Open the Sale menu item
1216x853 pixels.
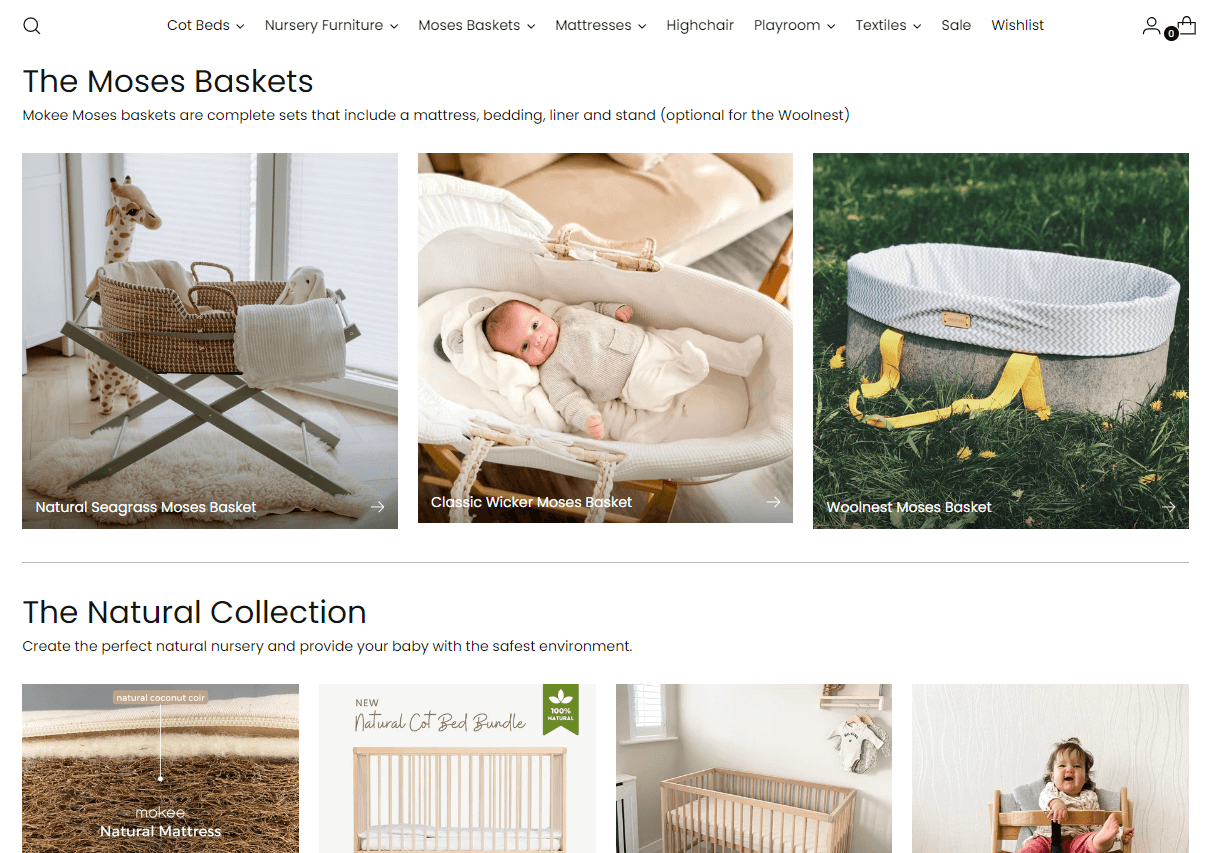click(x=956, y=25)
